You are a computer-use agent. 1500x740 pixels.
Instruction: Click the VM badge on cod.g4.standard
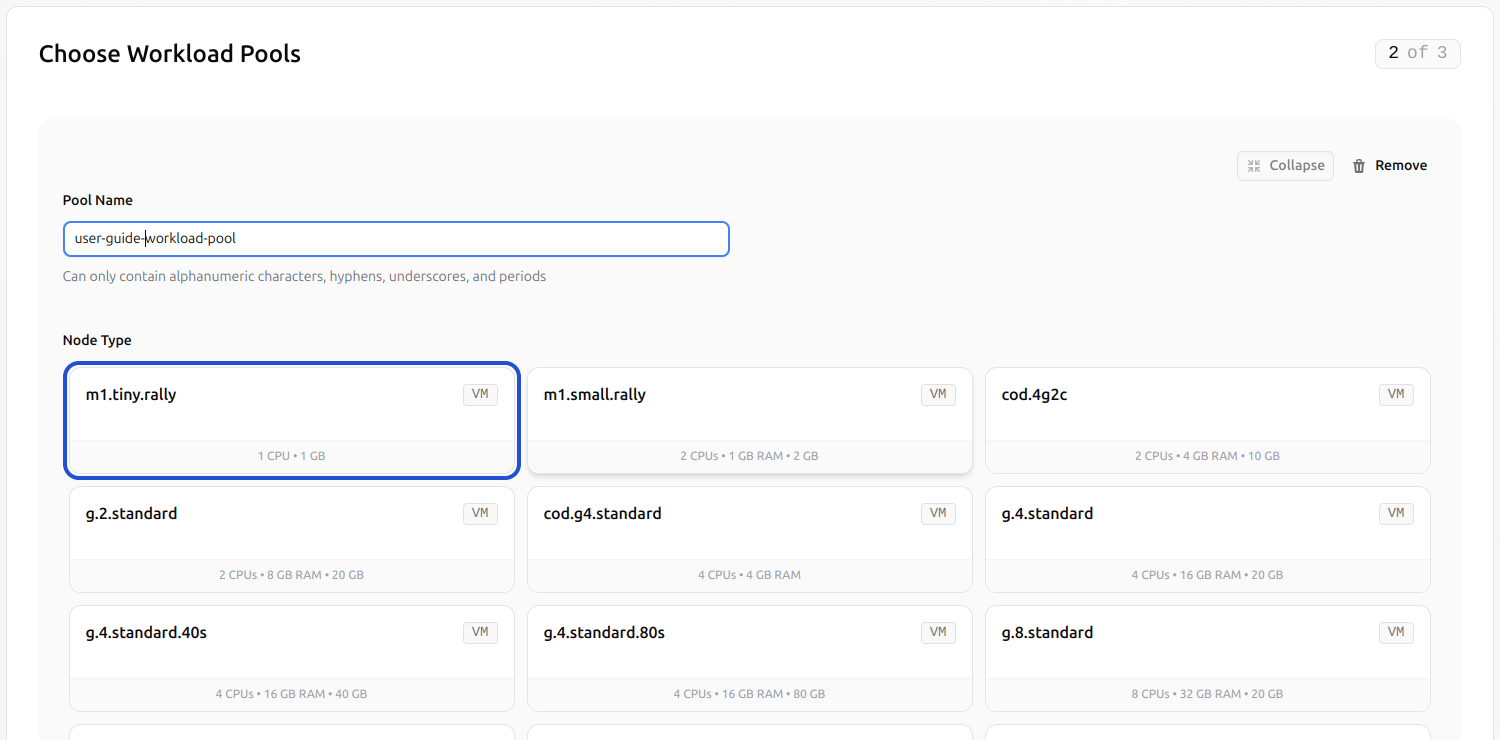(938, 513)
